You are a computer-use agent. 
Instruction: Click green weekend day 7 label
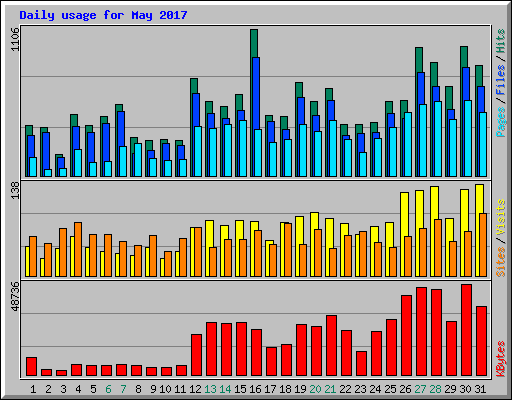(123, 389)
